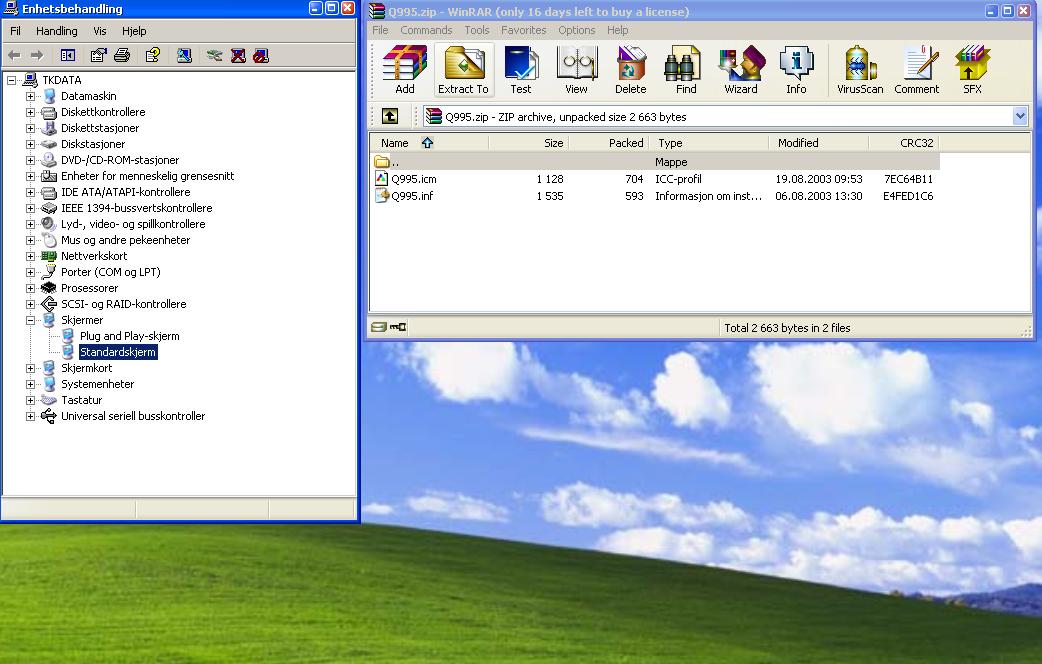Click the Delete toolbar icon

(630, 70)
